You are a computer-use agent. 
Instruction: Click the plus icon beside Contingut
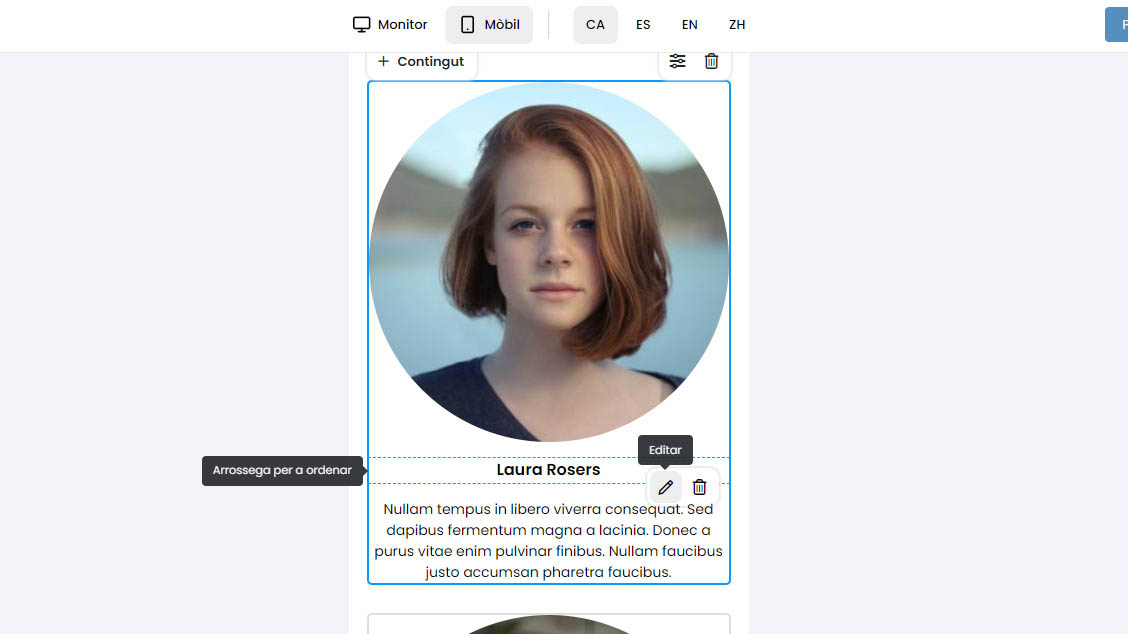(x=383, y=61)
